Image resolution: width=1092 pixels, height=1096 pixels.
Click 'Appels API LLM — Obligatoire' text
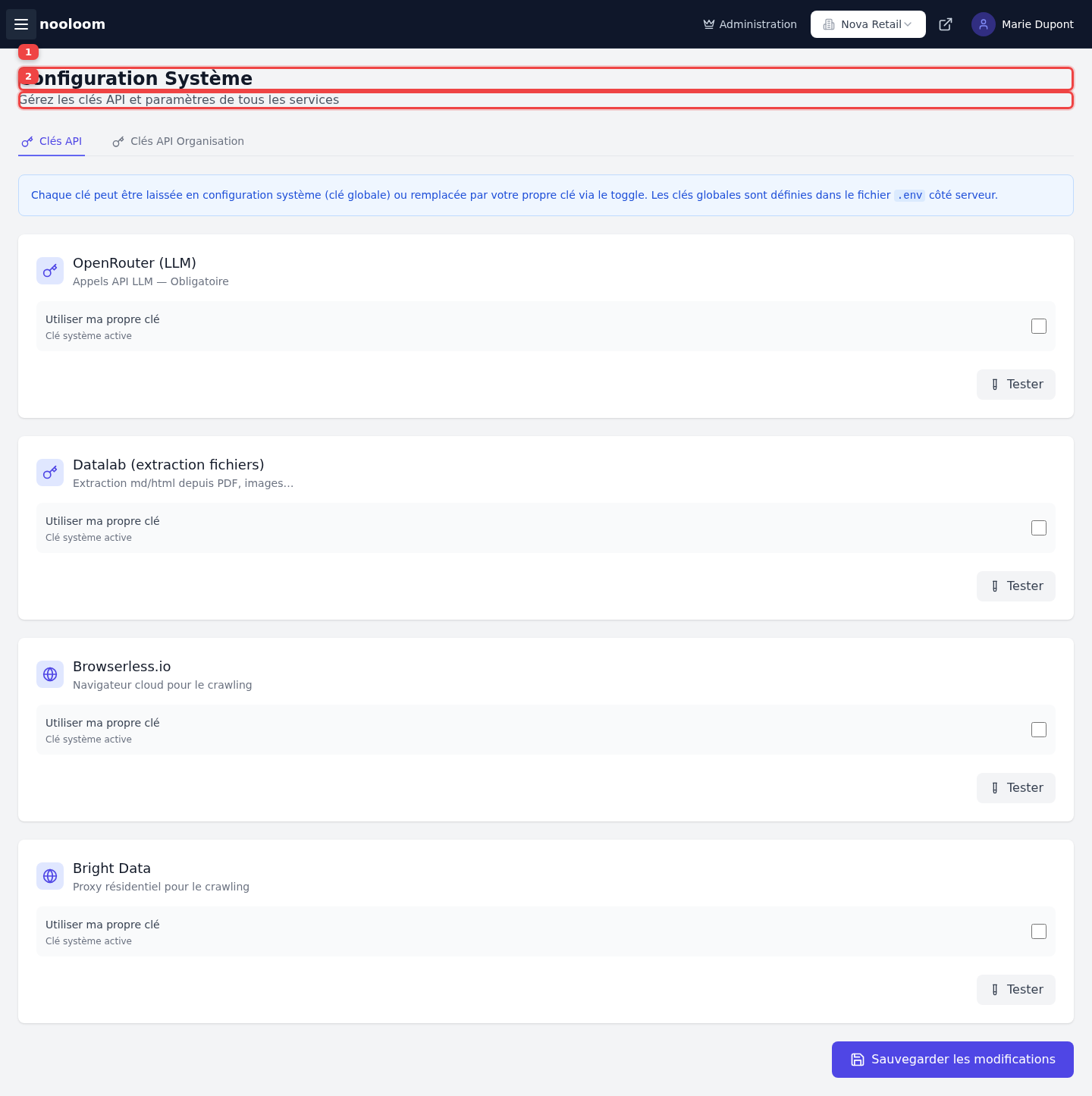pyautogui.click(x=151, y=281)
